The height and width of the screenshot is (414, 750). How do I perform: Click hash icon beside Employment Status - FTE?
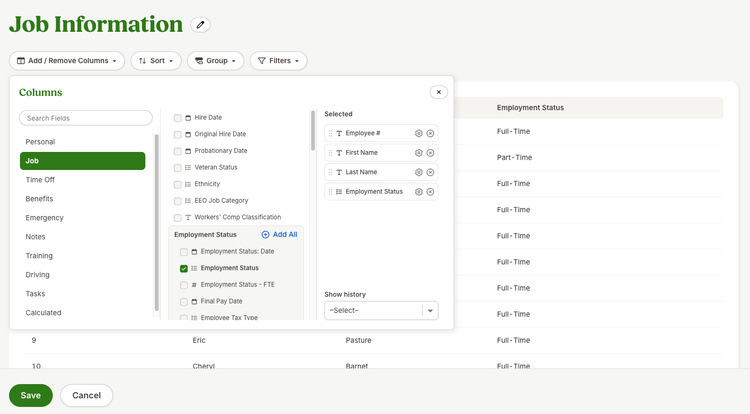click(x=194, y=285)
